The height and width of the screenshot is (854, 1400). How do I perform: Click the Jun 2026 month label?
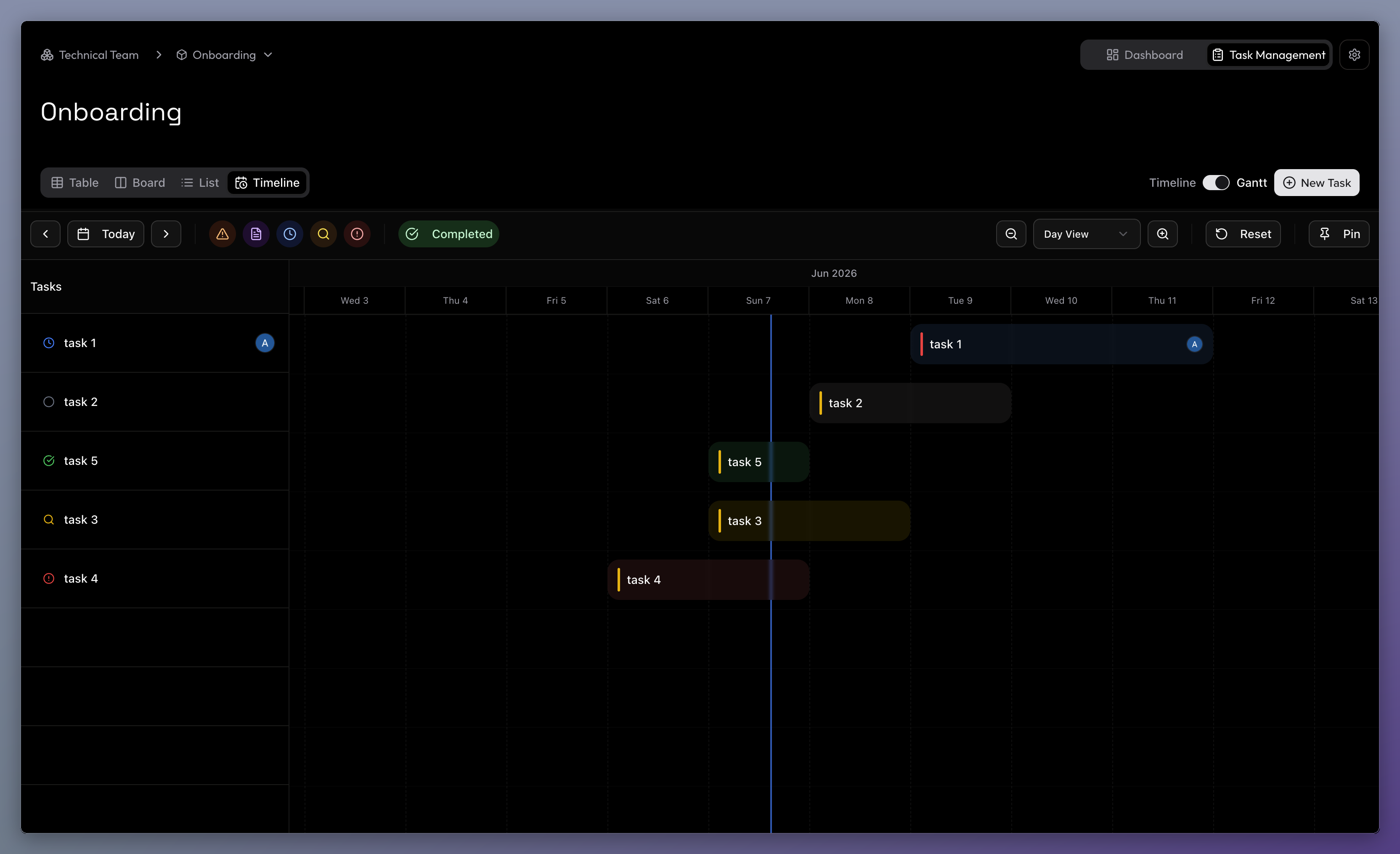(833, 273)
